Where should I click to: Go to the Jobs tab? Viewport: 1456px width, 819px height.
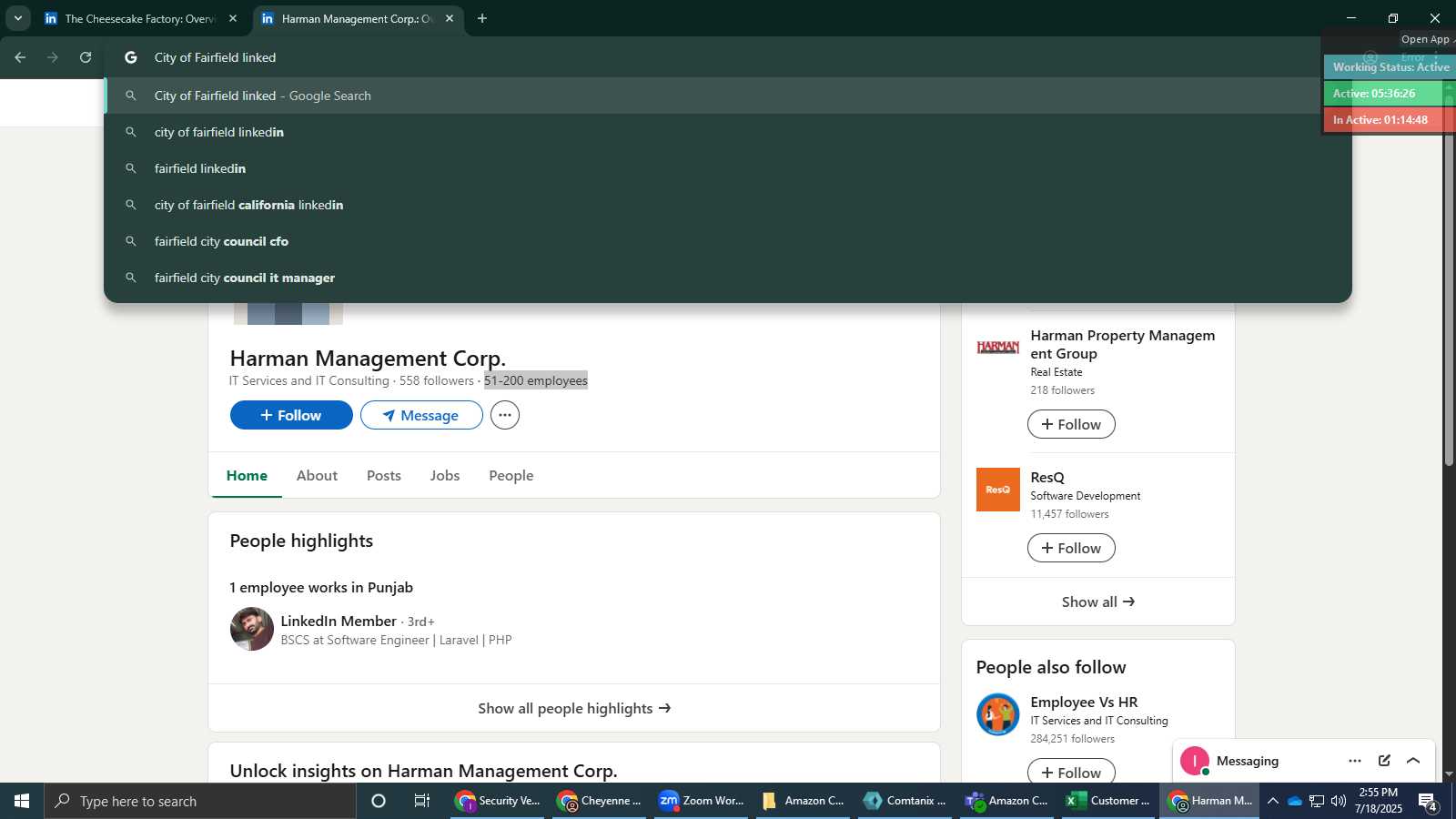click(x=445, y=475)
